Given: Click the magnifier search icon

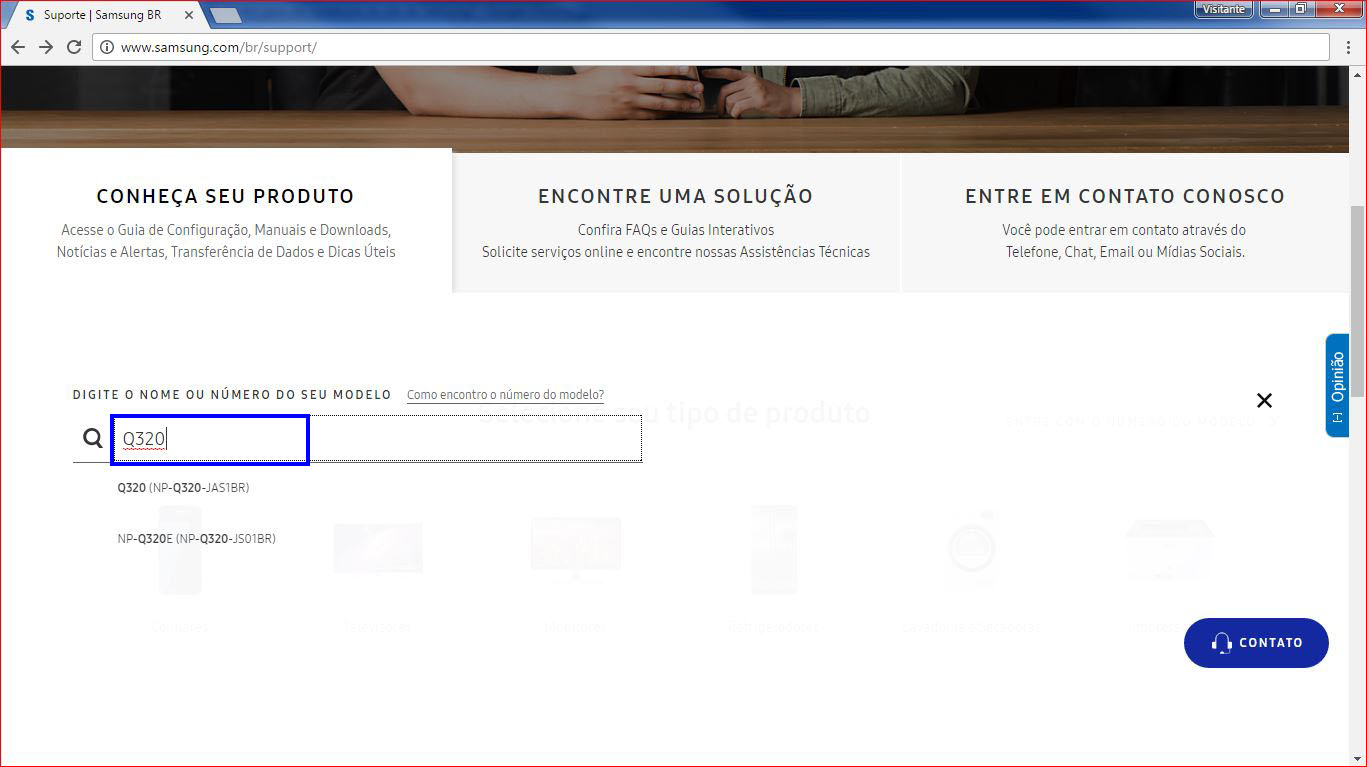Looking at the screenshot, I should click(x=93, y=438).
